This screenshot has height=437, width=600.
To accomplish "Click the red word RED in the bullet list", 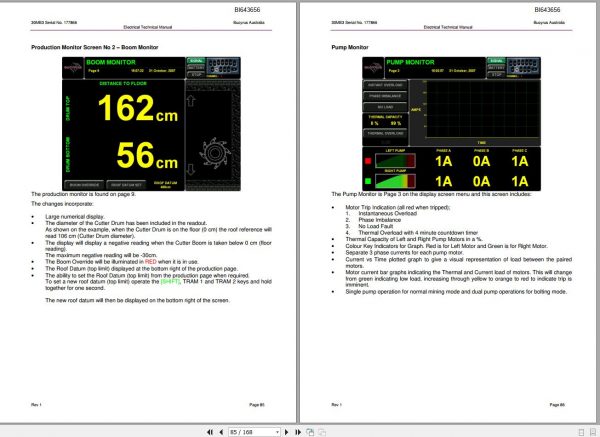I will click(x=151, y=262).
